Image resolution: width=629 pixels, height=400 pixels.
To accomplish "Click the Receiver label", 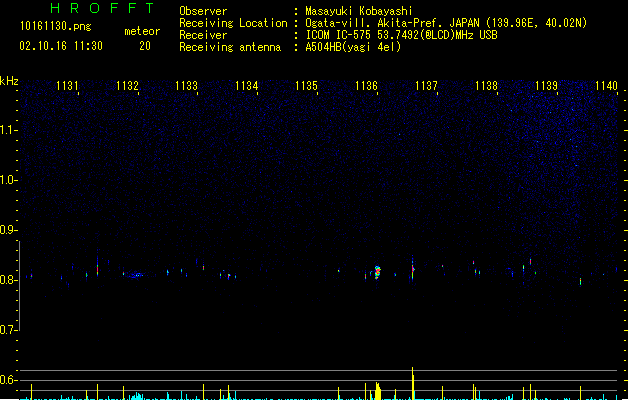I will 203,35.
